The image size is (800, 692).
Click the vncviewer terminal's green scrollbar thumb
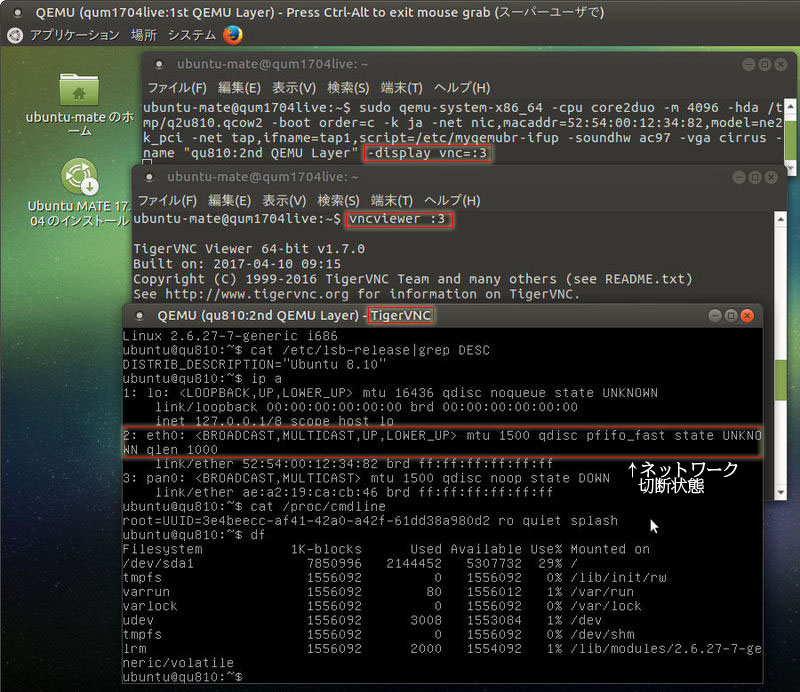point(780,381)
